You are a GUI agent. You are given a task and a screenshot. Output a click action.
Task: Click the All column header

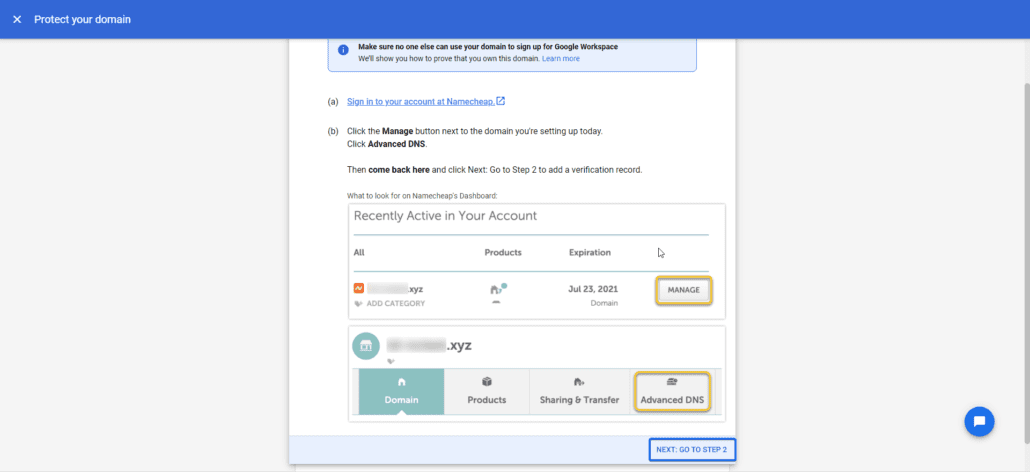(x=359, y=252)
